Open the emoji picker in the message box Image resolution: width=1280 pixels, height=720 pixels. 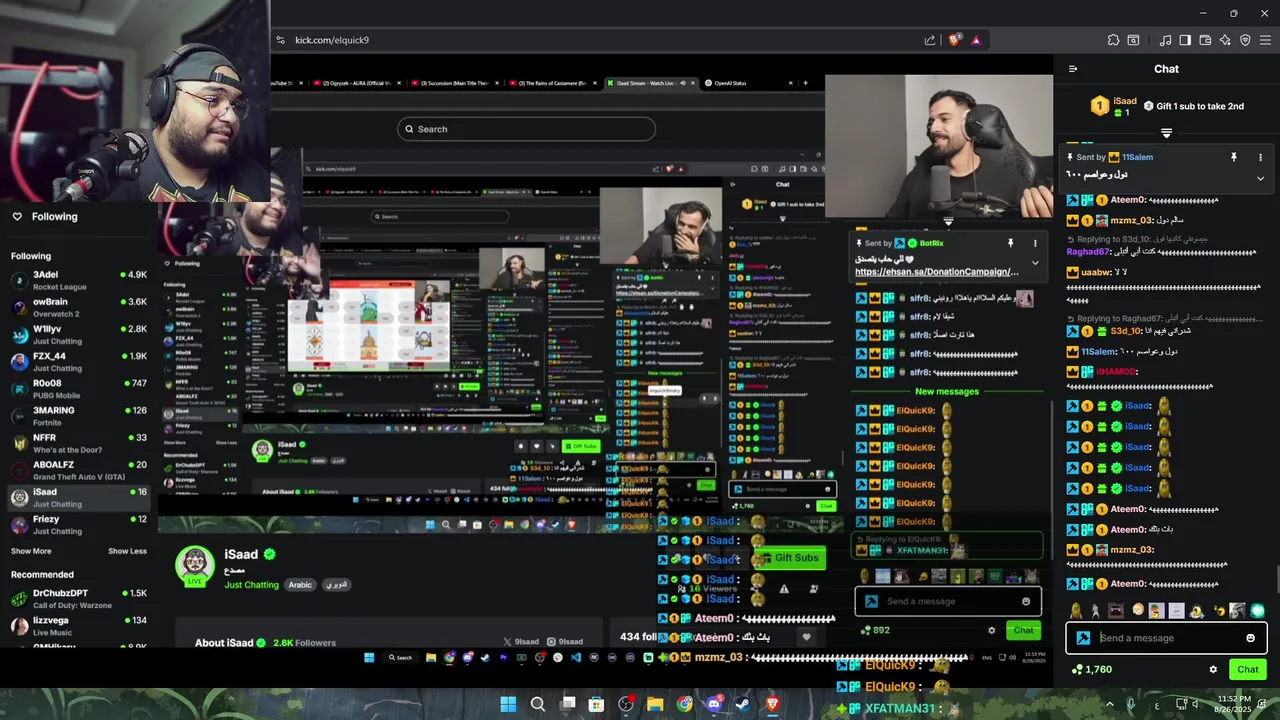click(x=1250, y=638)
